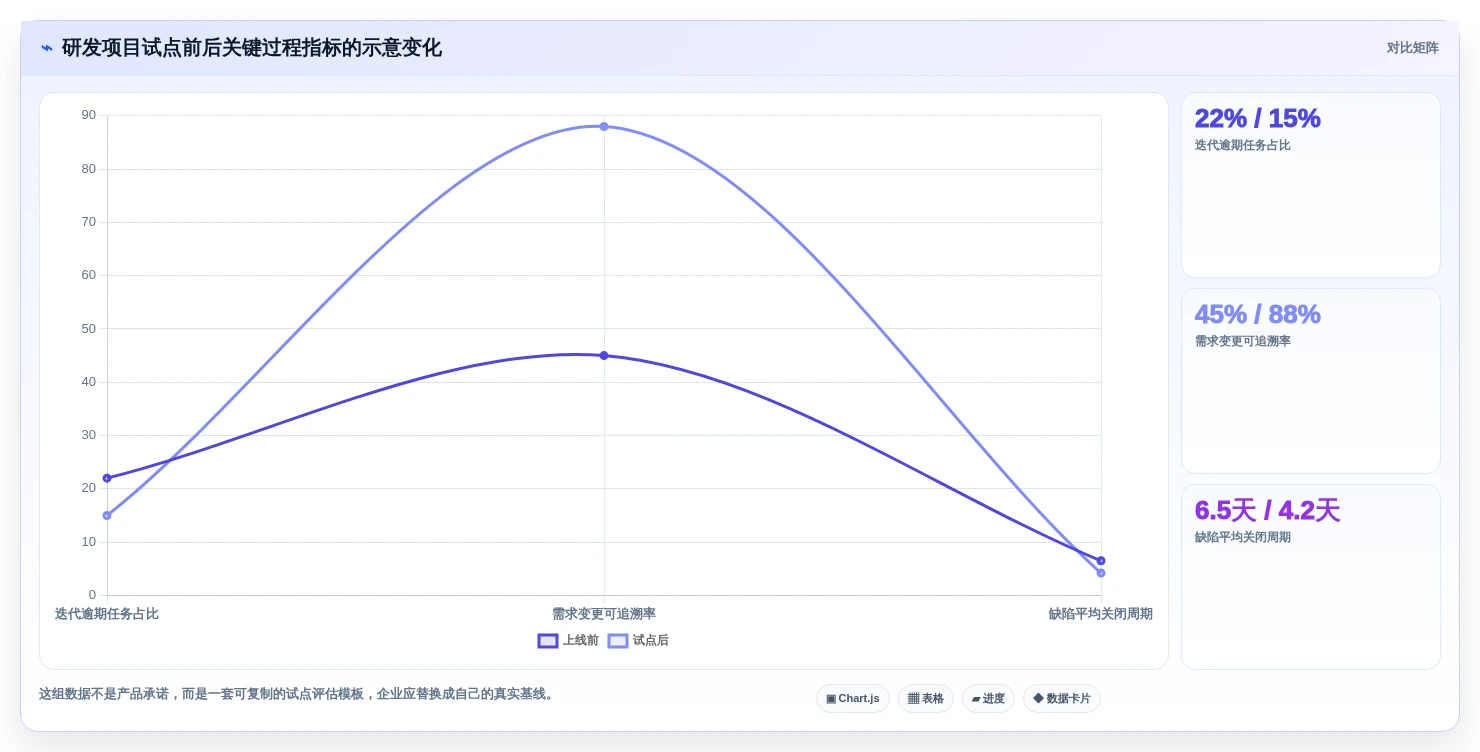Click the y-axis label 90
The height and width of the screenshot is (752, 1480).
point(89,115)
